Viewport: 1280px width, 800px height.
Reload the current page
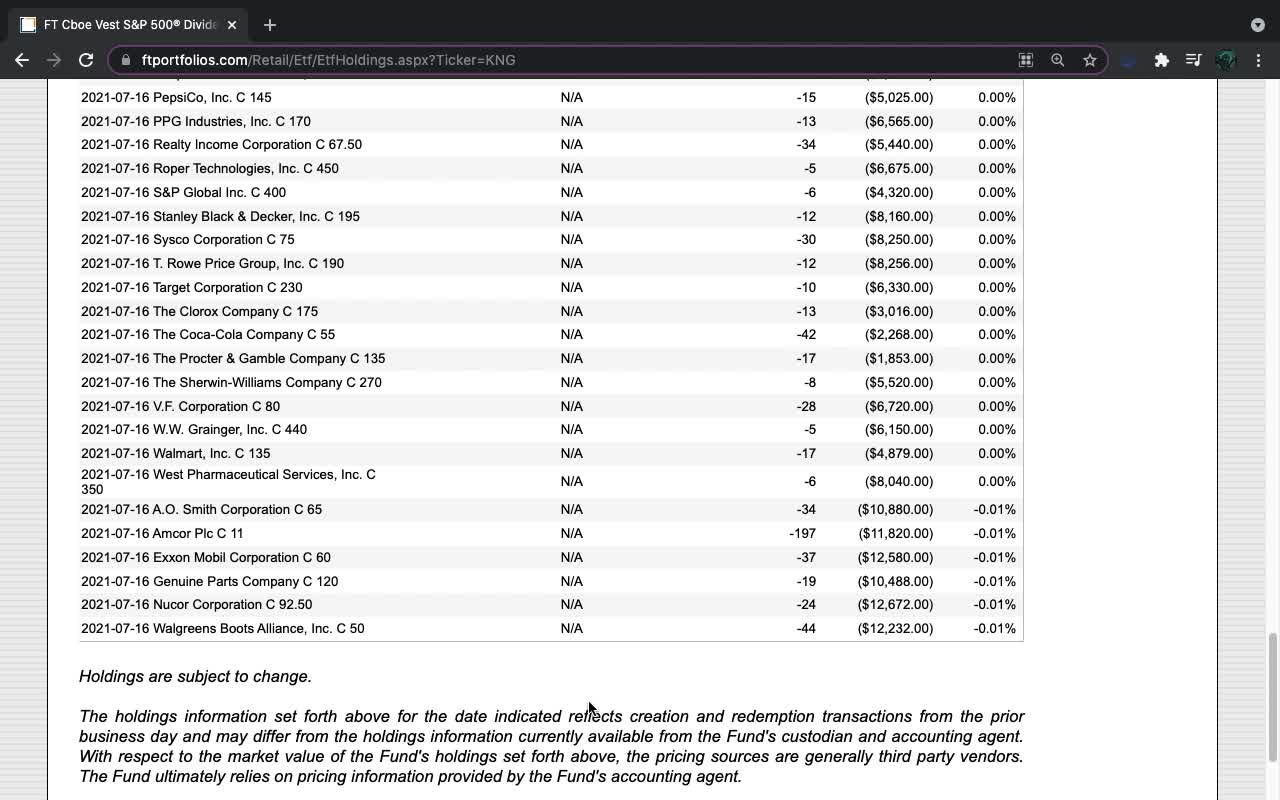86,60
